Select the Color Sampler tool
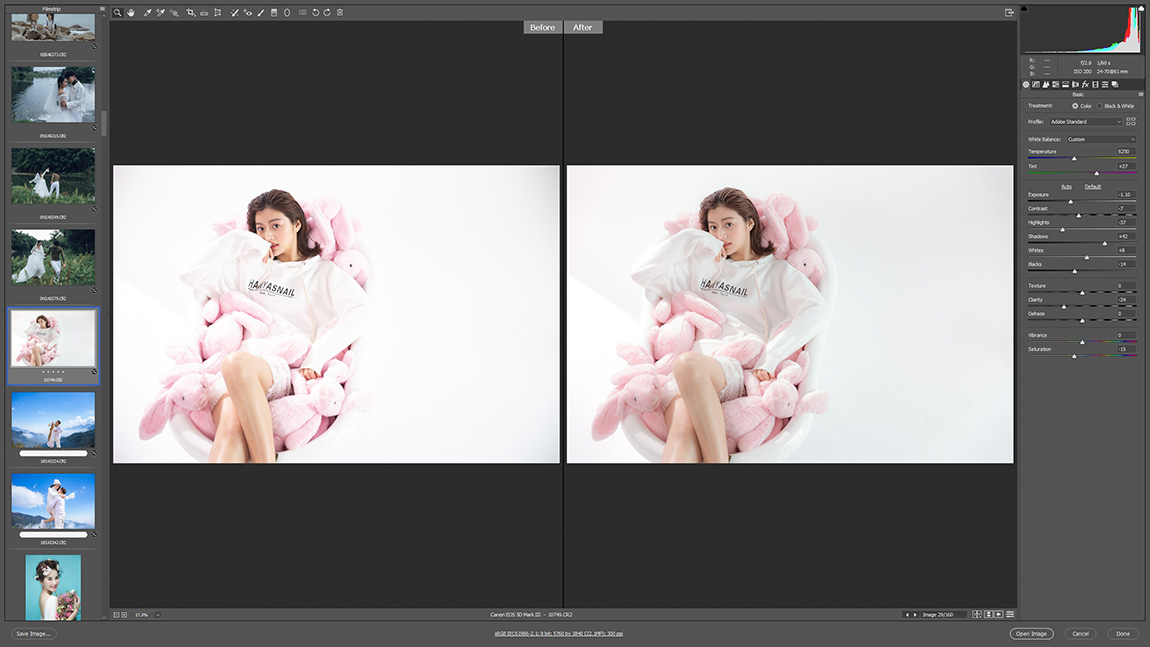The image size is (1150, 647). (161, 12)
